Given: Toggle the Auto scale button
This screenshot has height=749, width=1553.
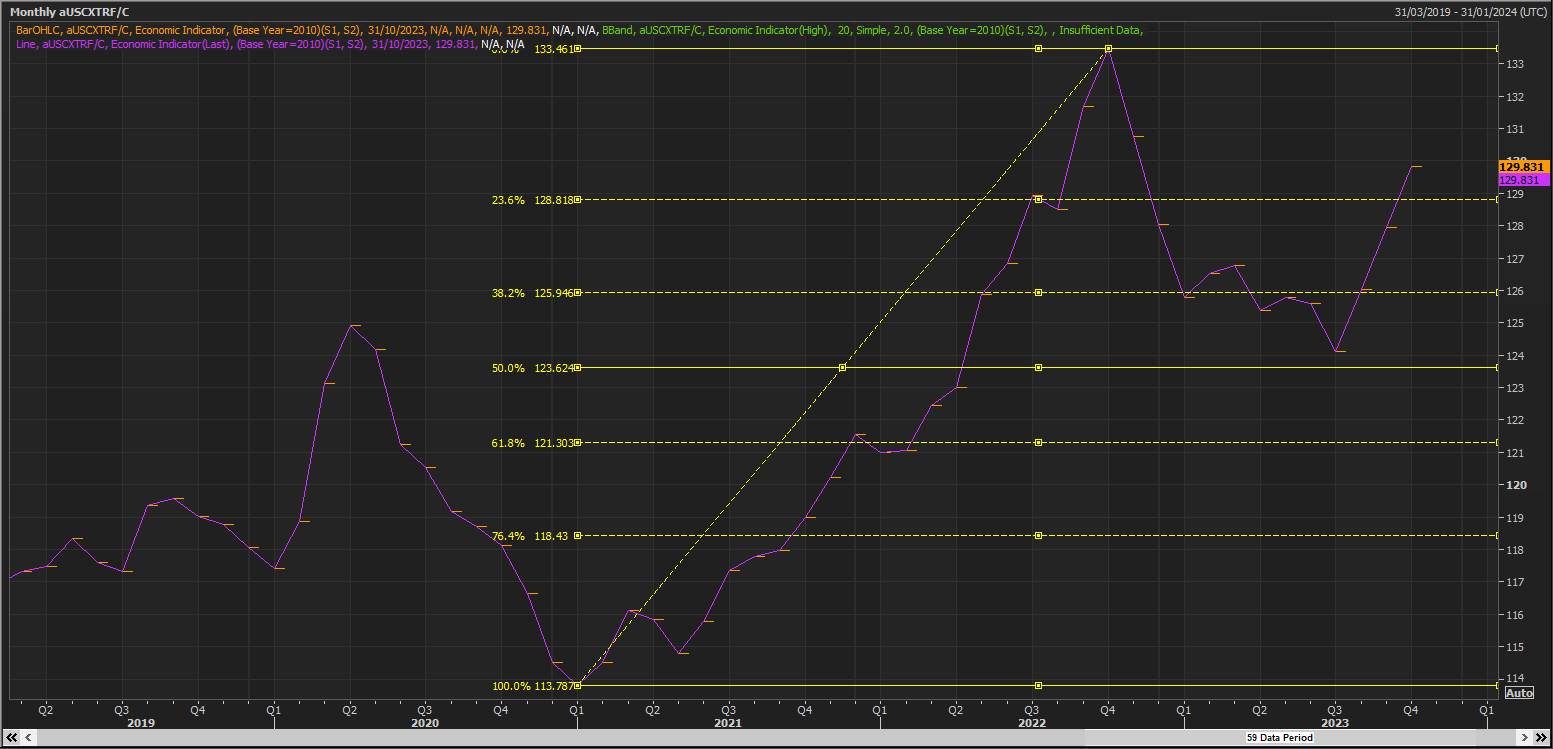Looking at the screenshot, I should click(1518, 693).
